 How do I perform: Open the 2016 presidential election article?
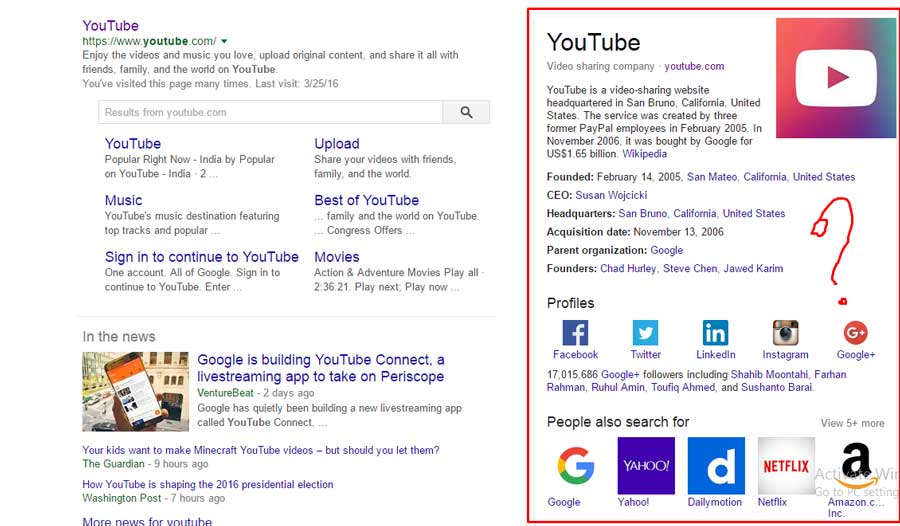(208, 484)
